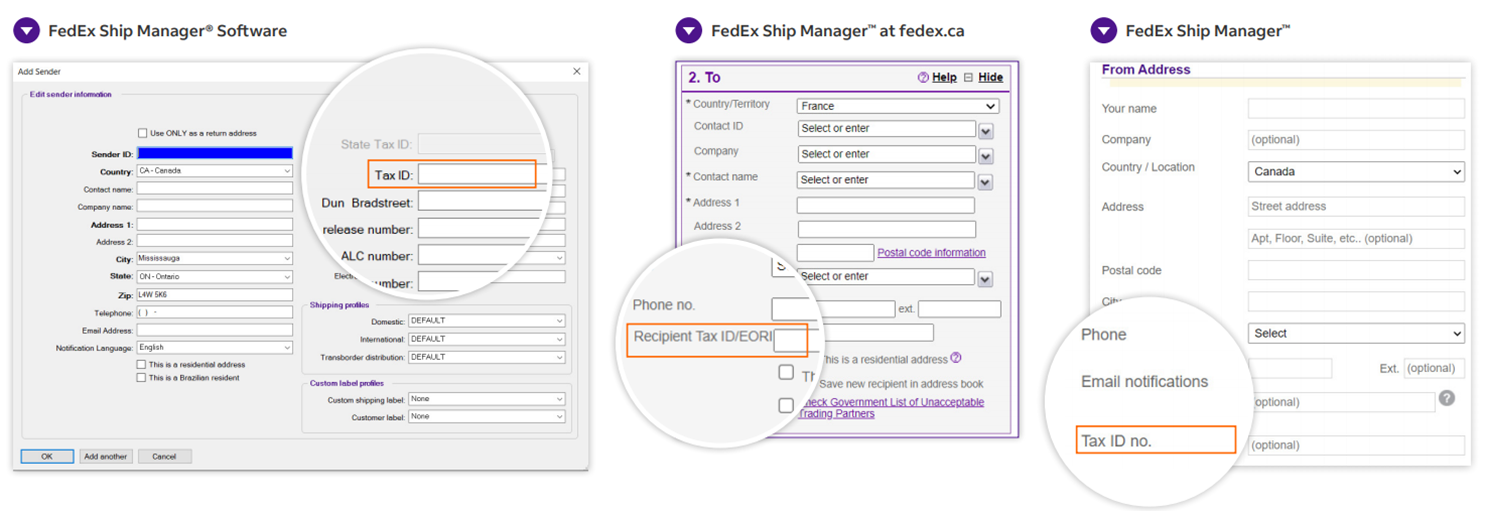Enable Use ONLY as a return address

pos(143,133)
